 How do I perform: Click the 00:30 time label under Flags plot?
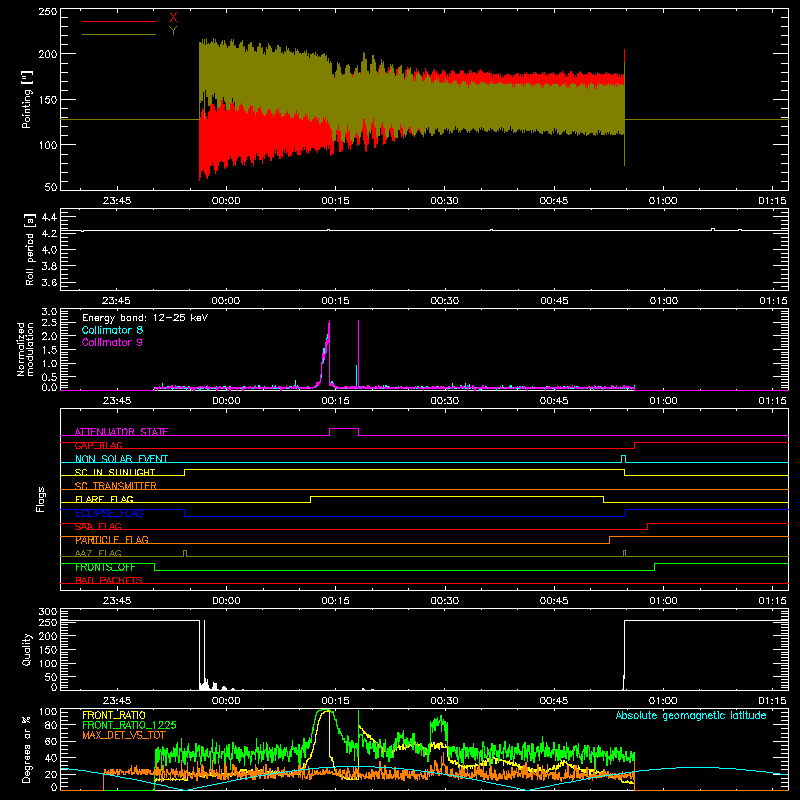point(444,601)
